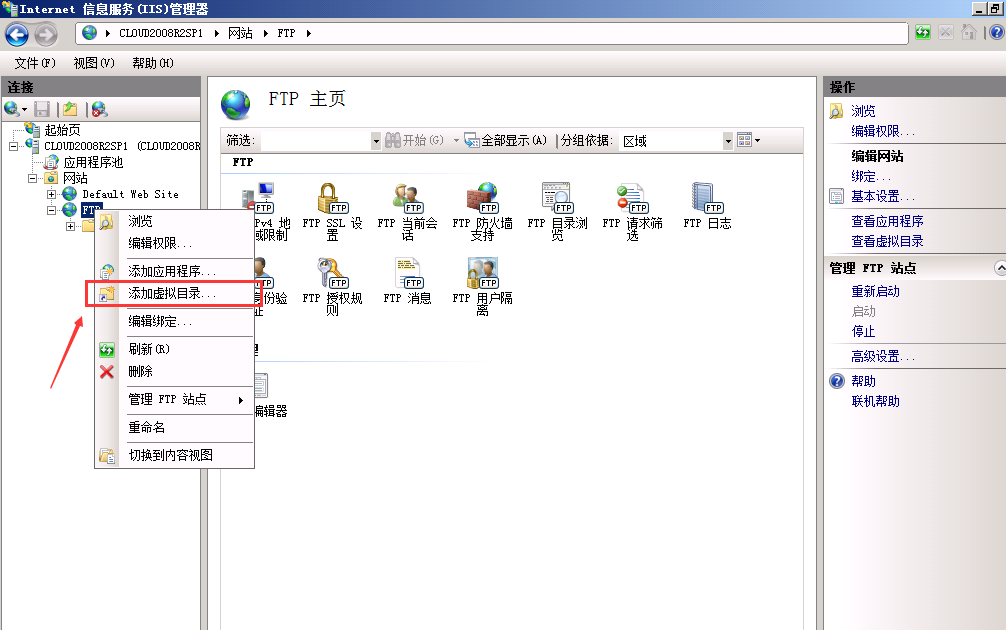Open the FTP 消息 feature icon
Screen dimensions: 1006x630
pos(407,281)
